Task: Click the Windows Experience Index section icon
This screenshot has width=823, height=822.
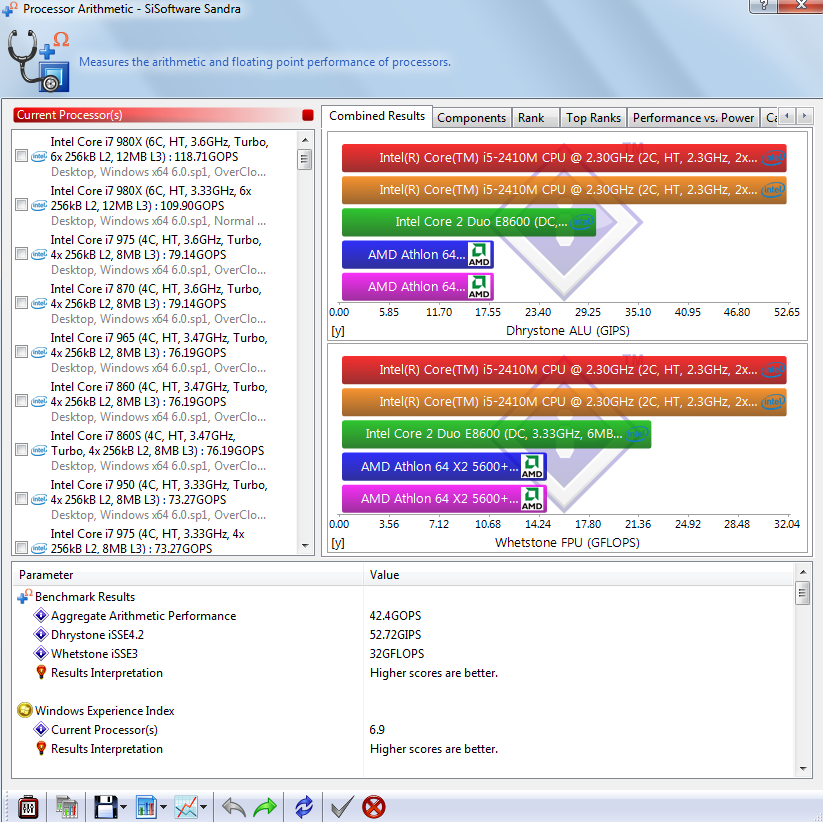Action: click(25, 710)
